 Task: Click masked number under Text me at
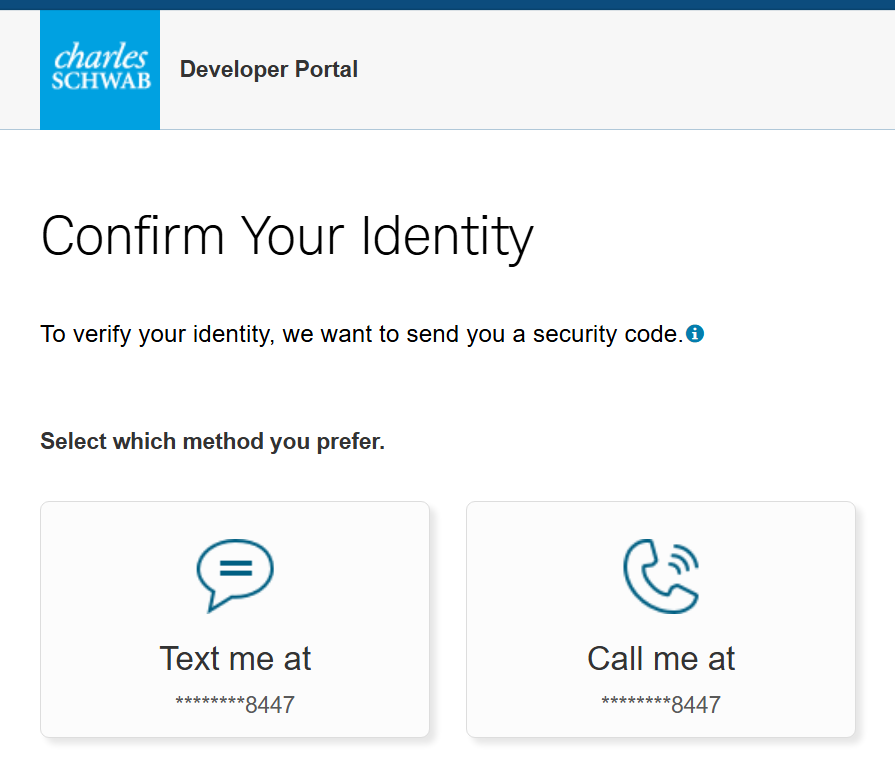(235, 705)
